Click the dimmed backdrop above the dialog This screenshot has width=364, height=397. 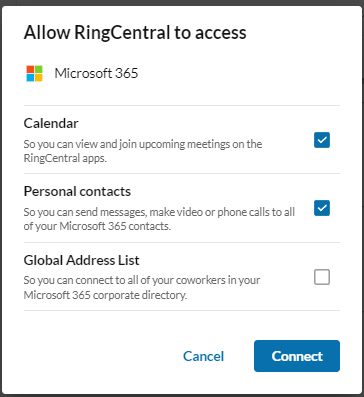click(x=182, y=2)
